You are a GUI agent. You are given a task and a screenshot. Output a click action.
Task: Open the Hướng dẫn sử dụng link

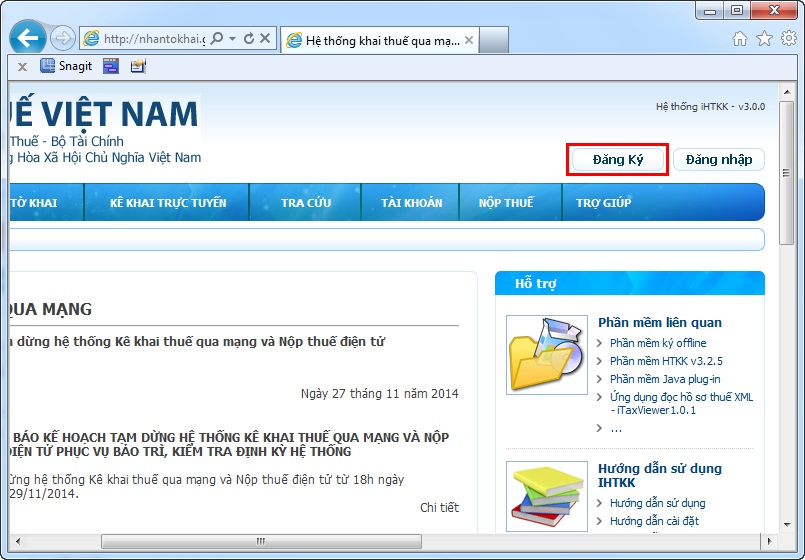(x=657, y=503)
